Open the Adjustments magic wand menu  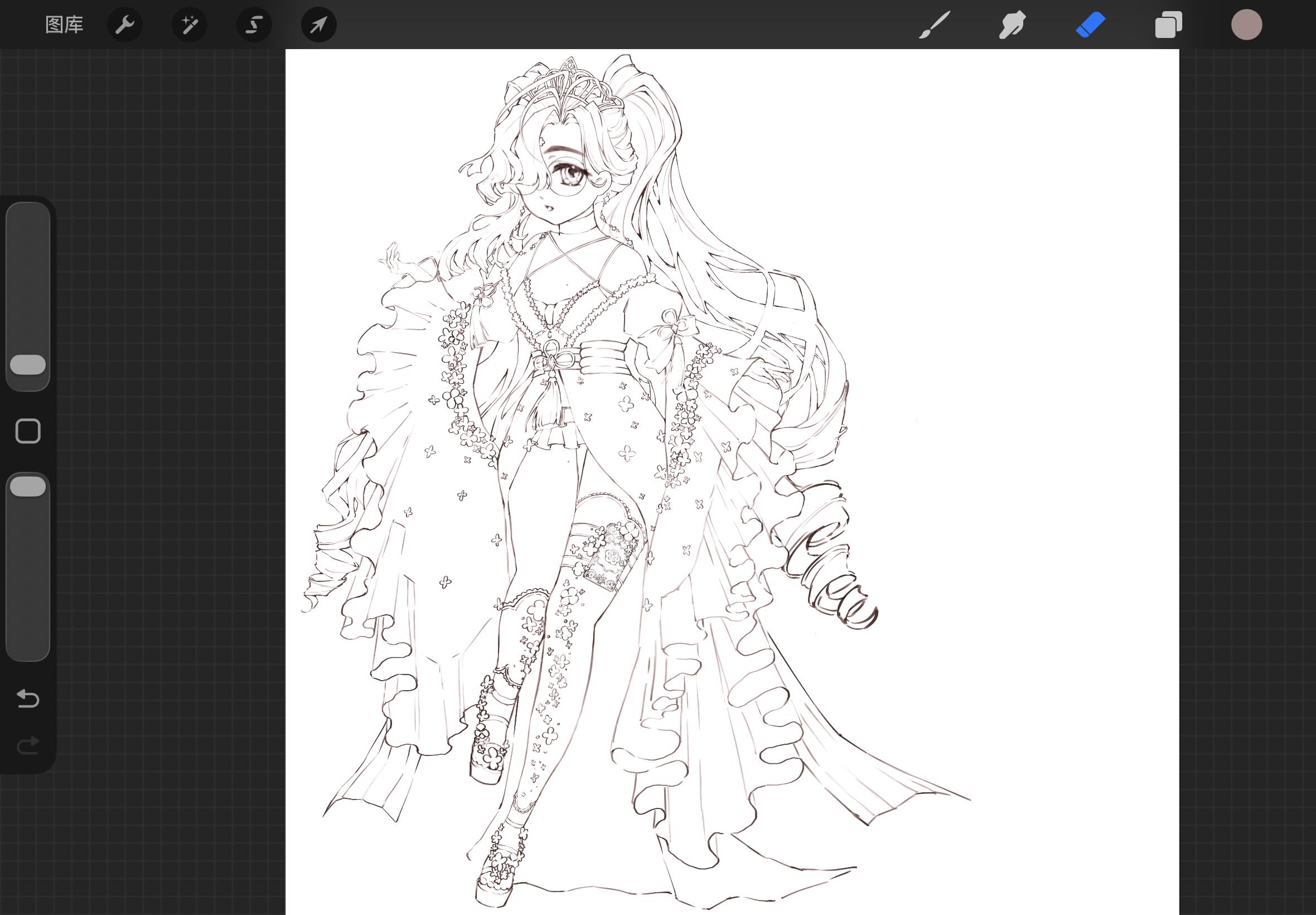tap(190, 25)
